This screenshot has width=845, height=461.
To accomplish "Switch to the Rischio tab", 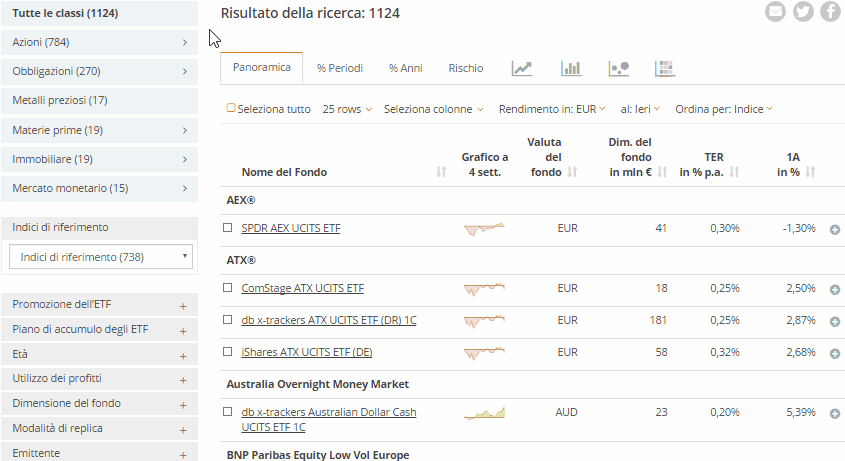I will click(x=466, y=68).
